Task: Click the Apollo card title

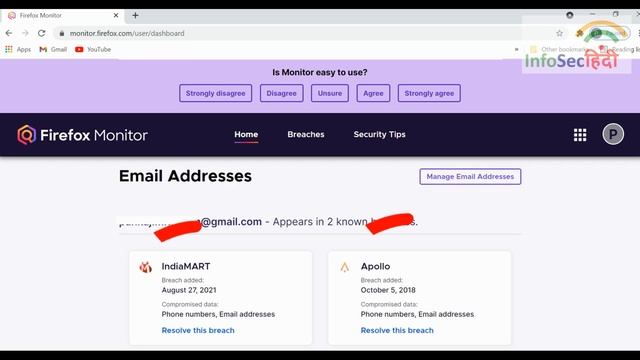Action: point(376,267)
